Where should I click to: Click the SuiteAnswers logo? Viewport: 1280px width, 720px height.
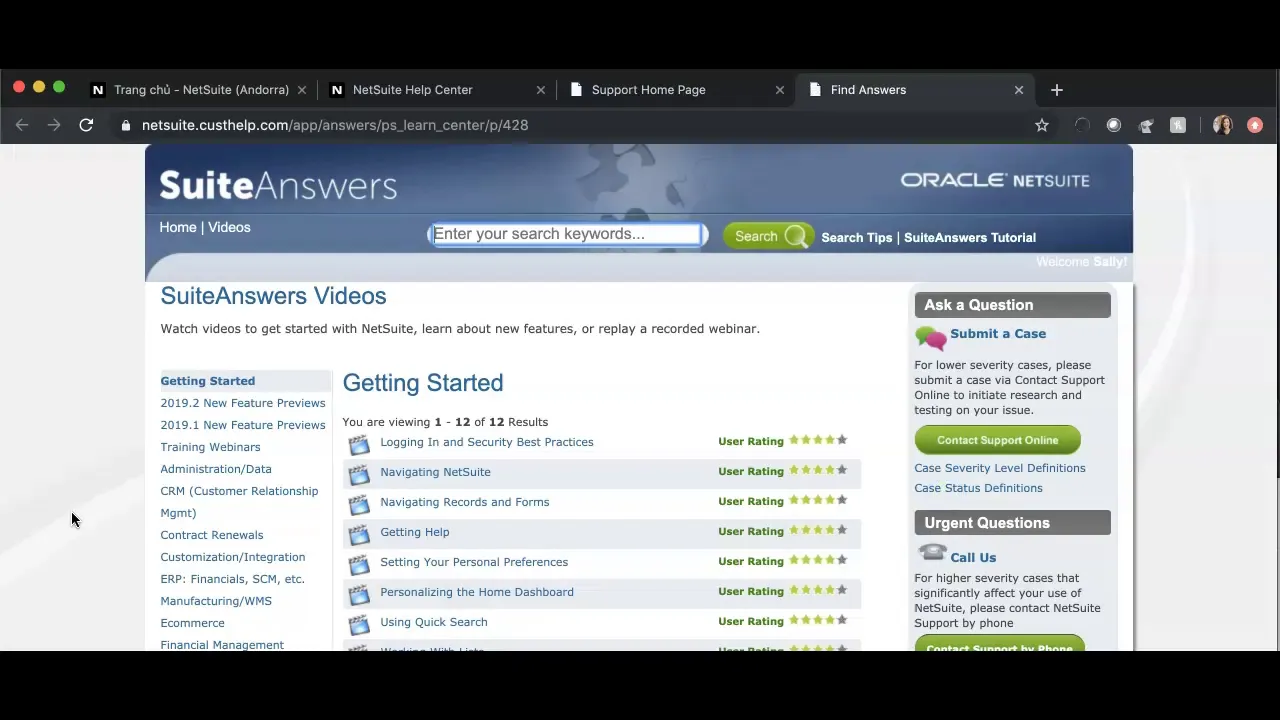(x=278, y=185)
